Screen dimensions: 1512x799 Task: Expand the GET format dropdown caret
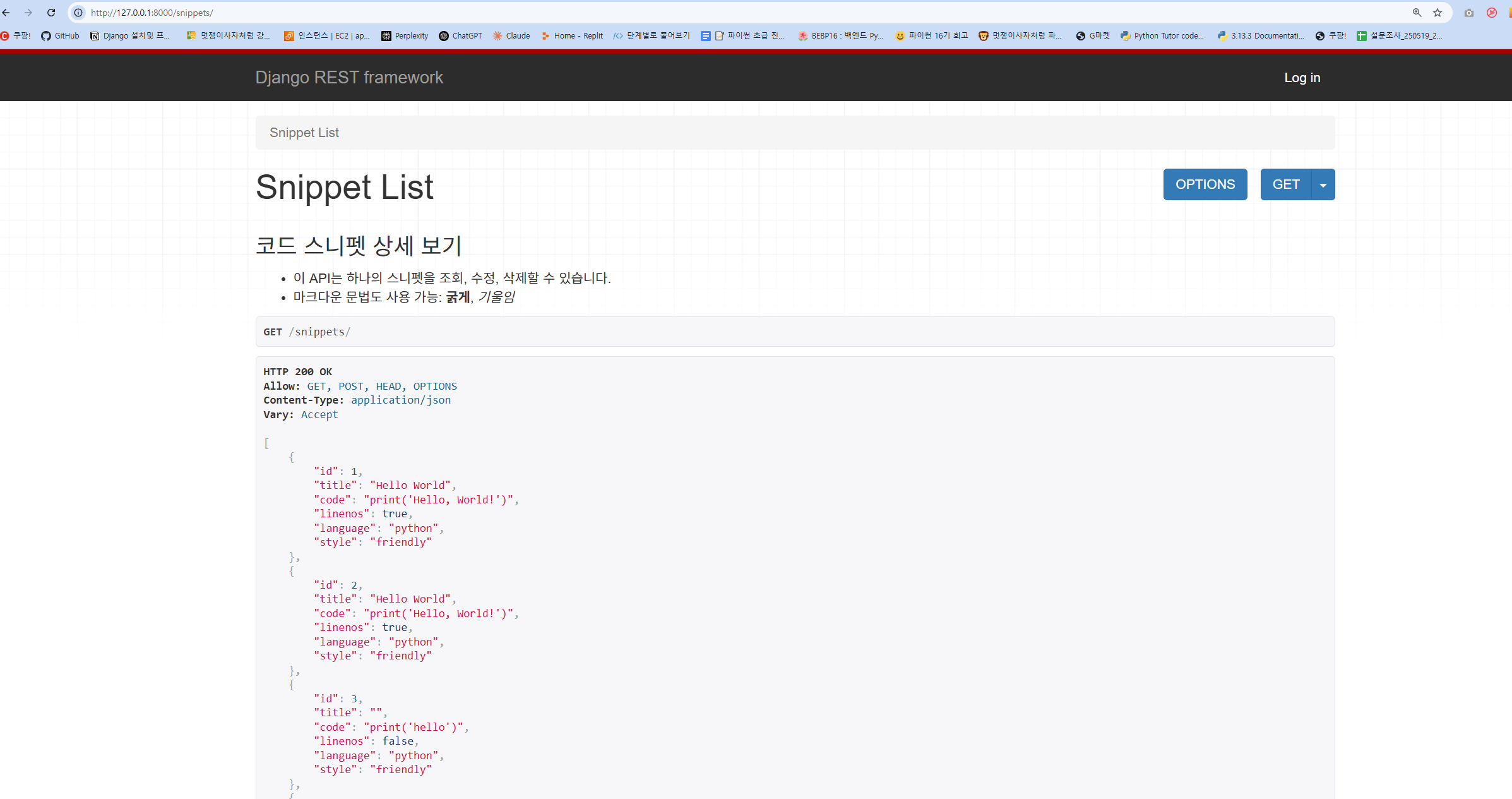tap(1323, 184)
